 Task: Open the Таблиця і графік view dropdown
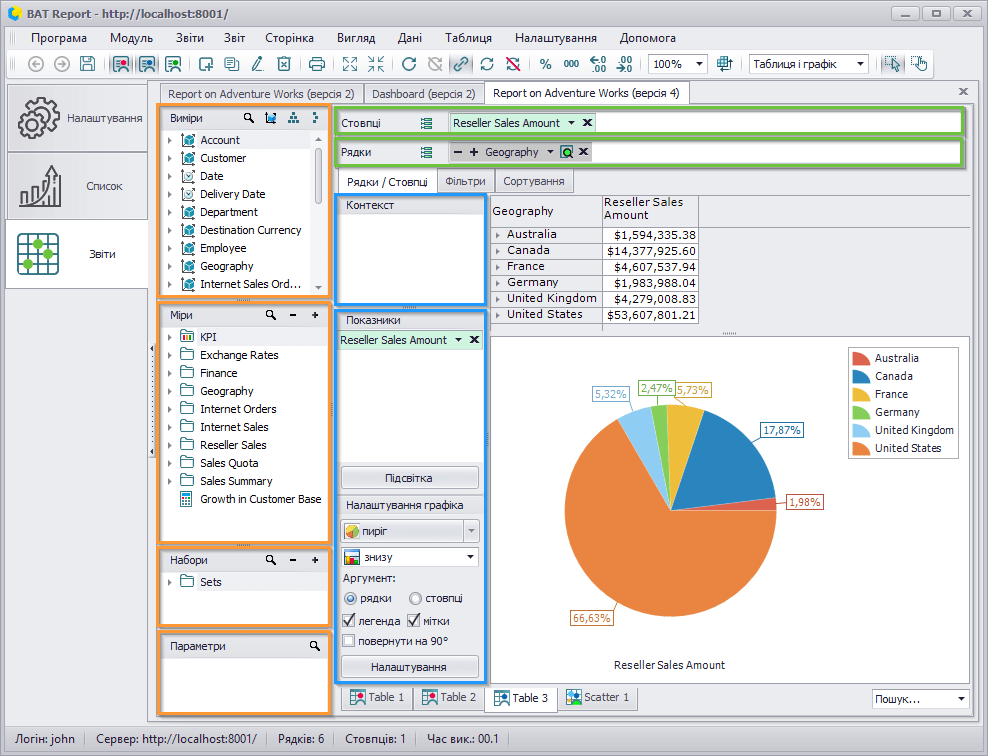click(860, 64)
